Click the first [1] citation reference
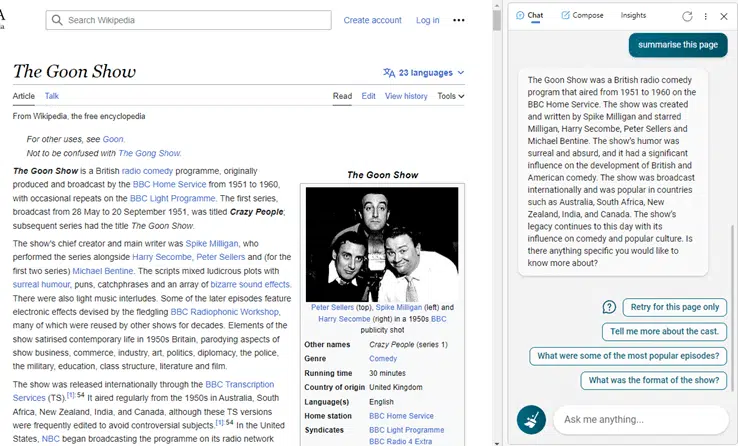Screen dimensions: 738x446 pyautogui.click(x=70, y=395)
